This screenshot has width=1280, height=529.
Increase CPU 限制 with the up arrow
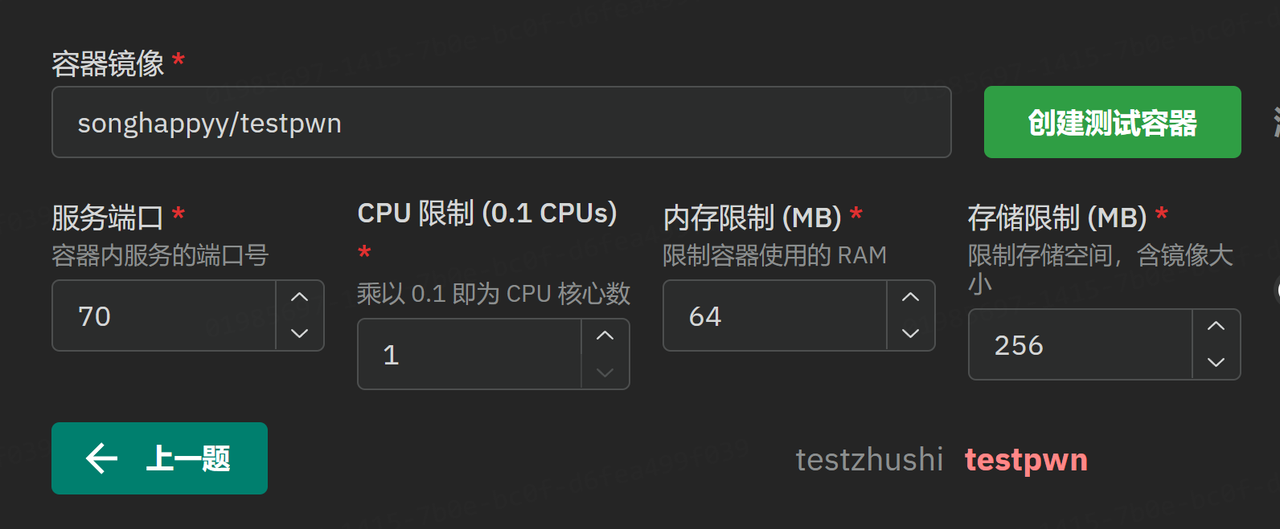click(605, 336)
